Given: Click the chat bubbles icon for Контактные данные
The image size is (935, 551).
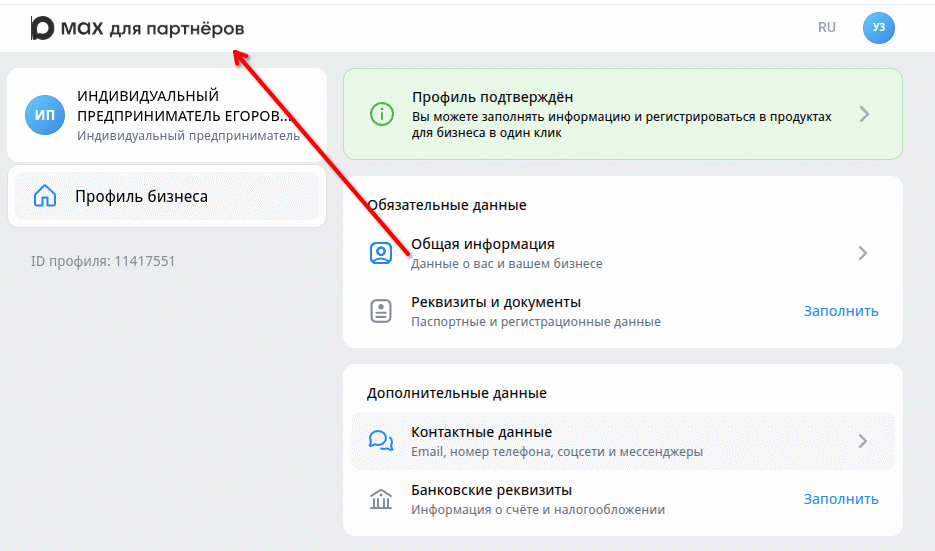Looking at the screenshot, I should [x=381, y=441].
